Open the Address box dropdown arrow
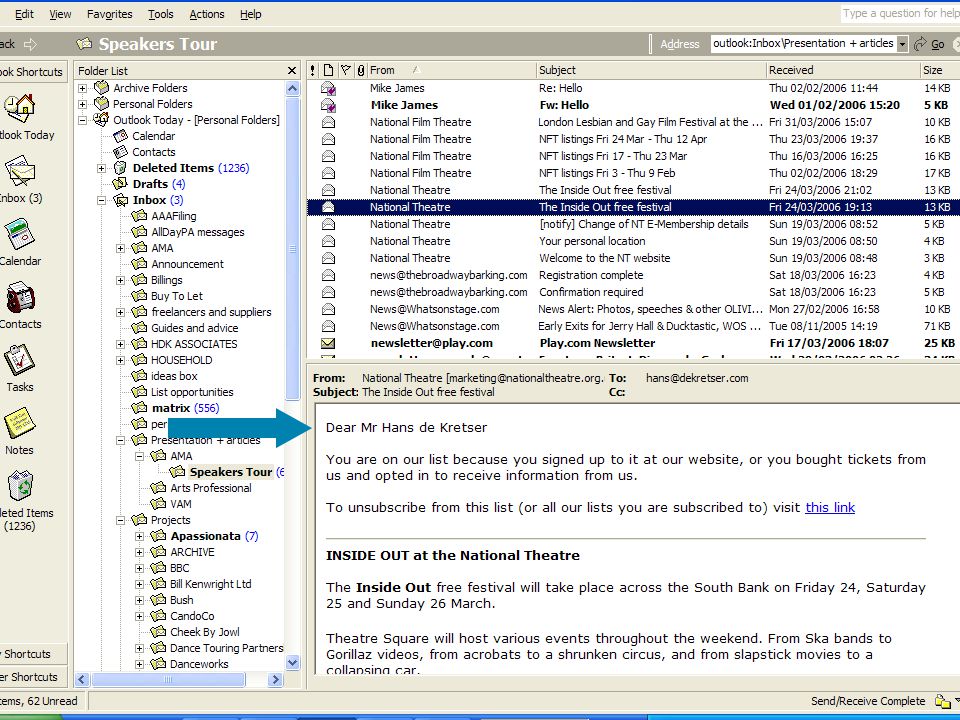 pyautogui.click(x=902, y=44)
